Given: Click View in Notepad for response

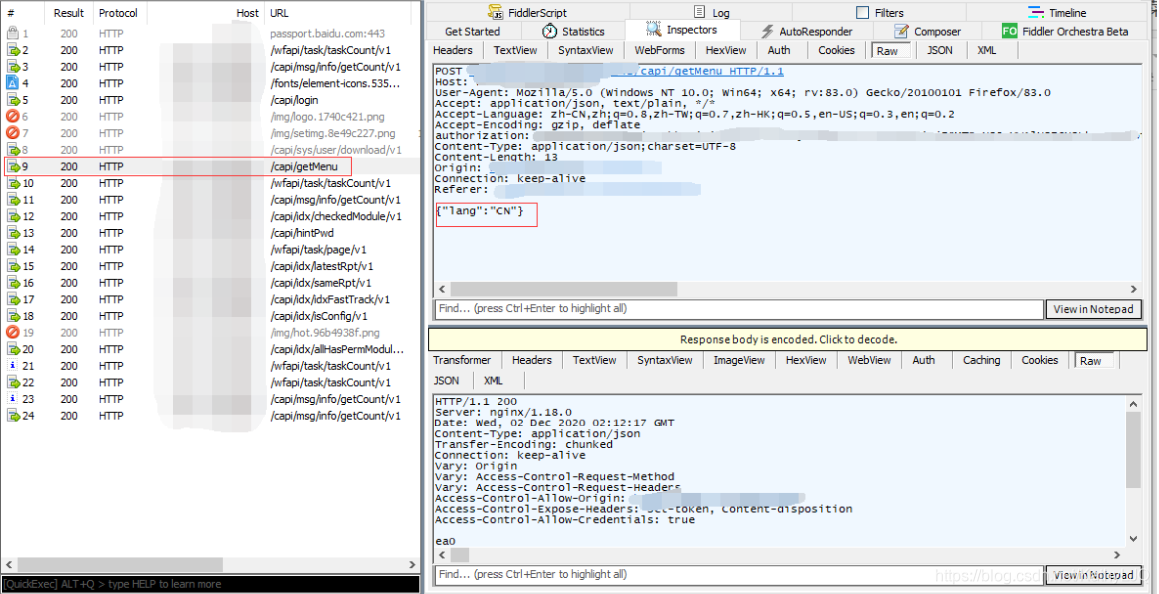Looking at the screenshot, I should point(1093,575).
